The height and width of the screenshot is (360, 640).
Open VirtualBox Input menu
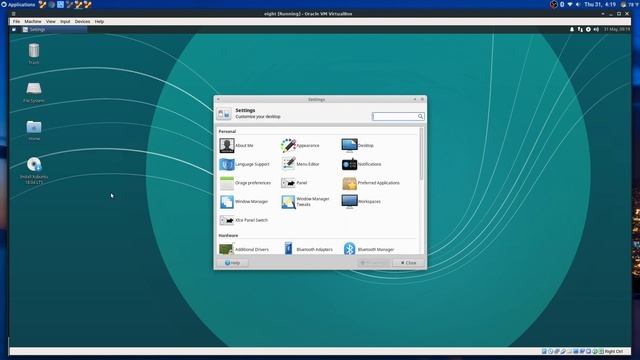[x=65, y=21]
